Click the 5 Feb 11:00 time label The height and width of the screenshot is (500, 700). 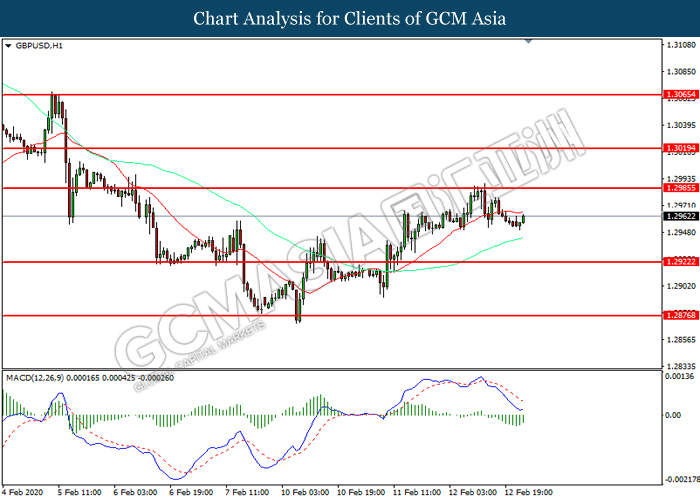tap(79, 492)
